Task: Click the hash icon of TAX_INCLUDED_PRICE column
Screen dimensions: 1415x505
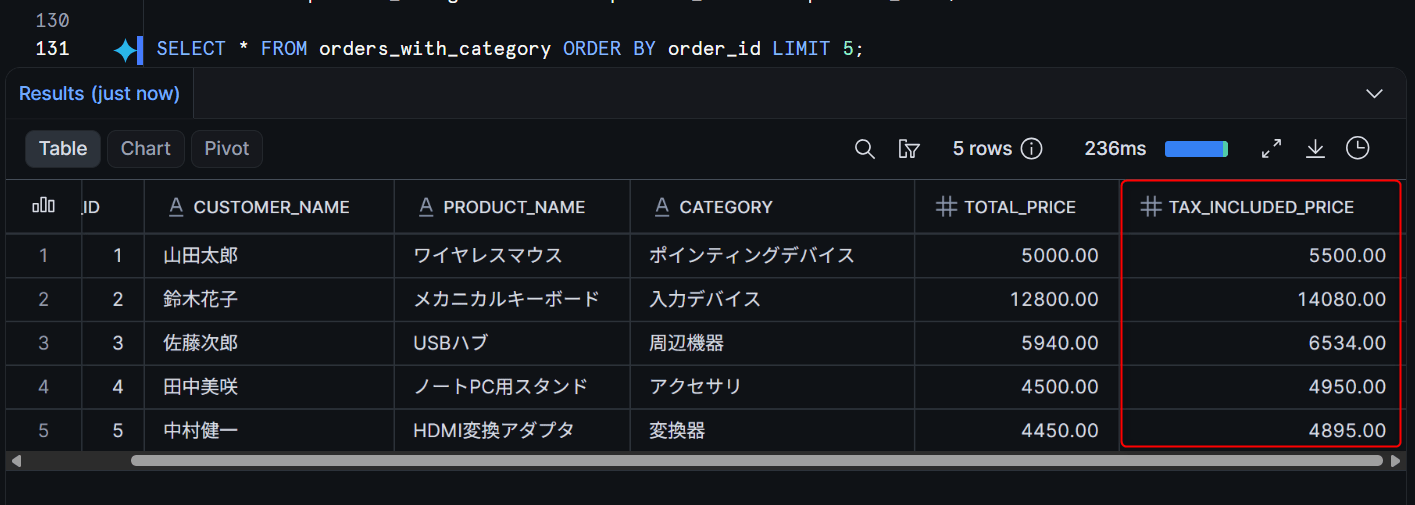Action: click(x=1151, y=207)
